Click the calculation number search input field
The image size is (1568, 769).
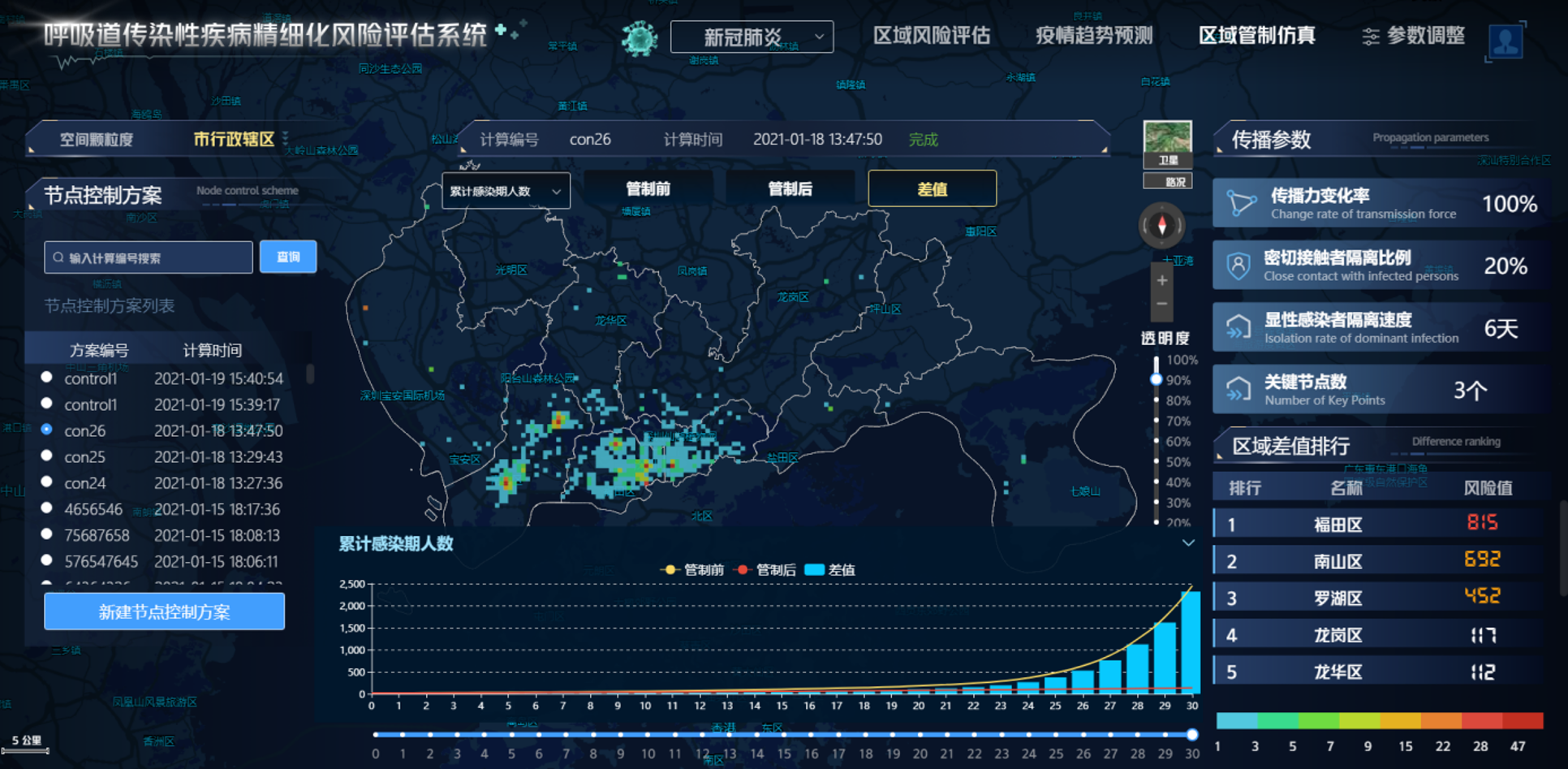(x=149, y=257)
